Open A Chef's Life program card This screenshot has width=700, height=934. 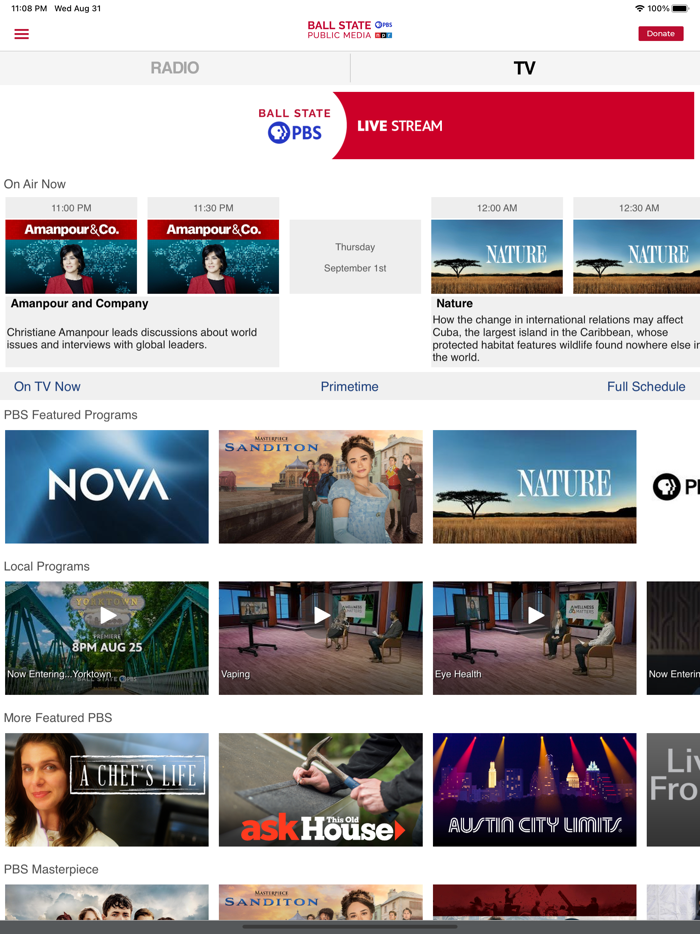pyautogui.click(x=107, y=790)
